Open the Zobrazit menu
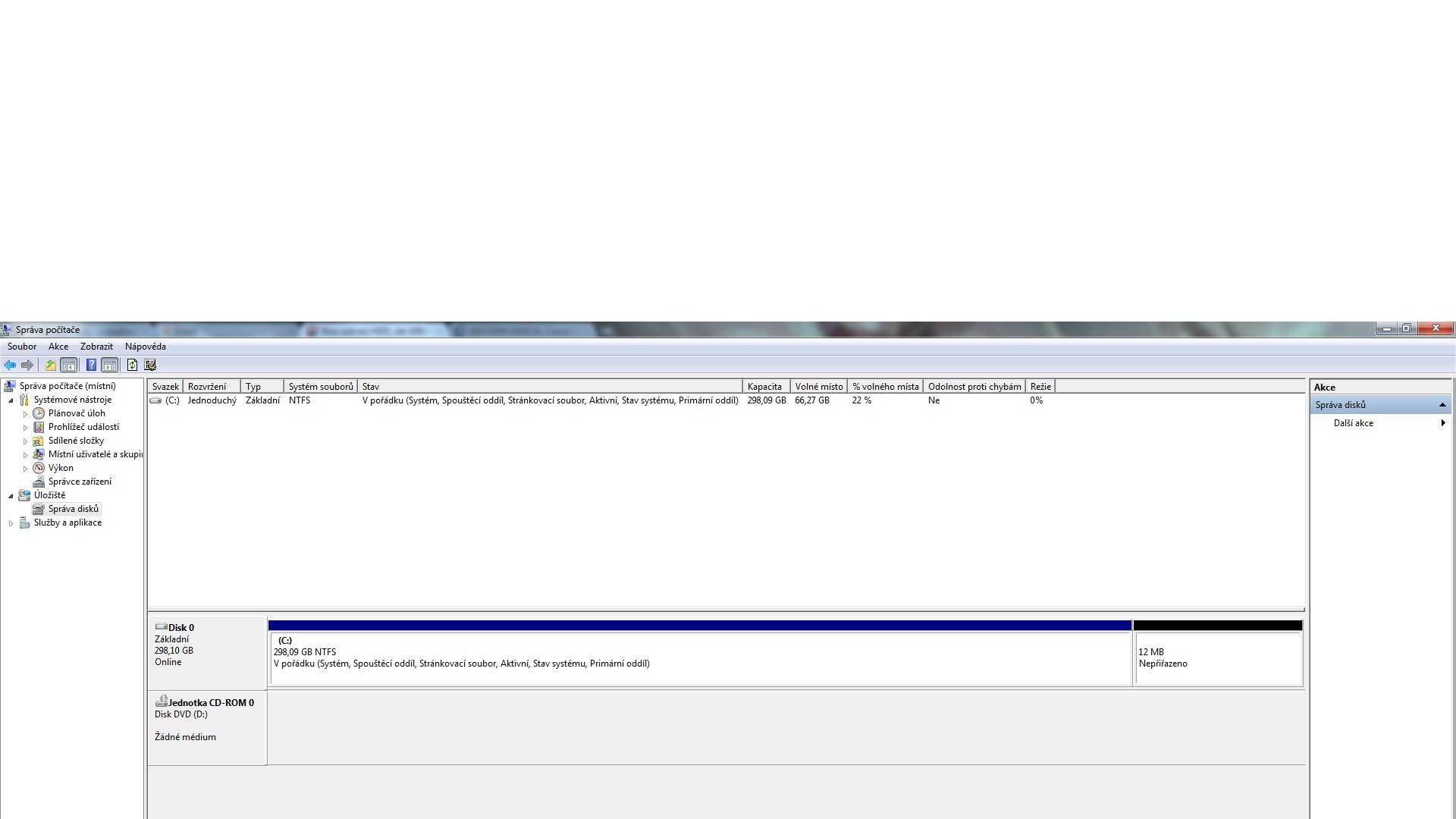The image size is (1456, 819). click(x=96, y=347)
